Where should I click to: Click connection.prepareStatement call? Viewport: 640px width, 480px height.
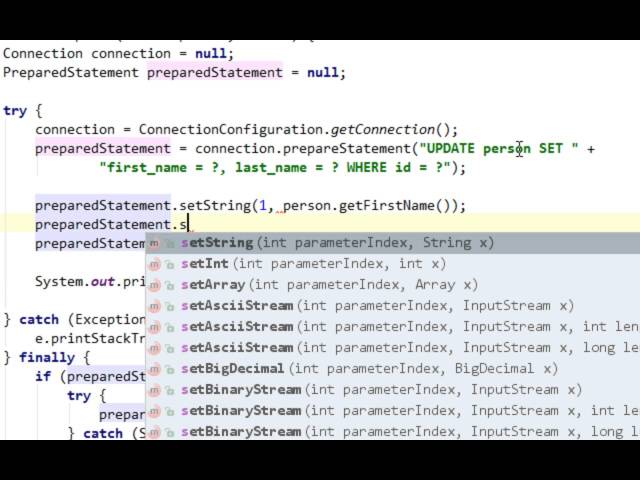click(x=303, y=149)
